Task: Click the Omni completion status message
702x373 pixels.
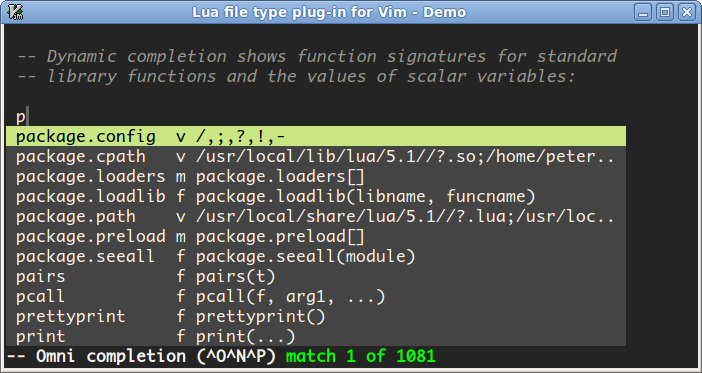Action: point(142,356)
